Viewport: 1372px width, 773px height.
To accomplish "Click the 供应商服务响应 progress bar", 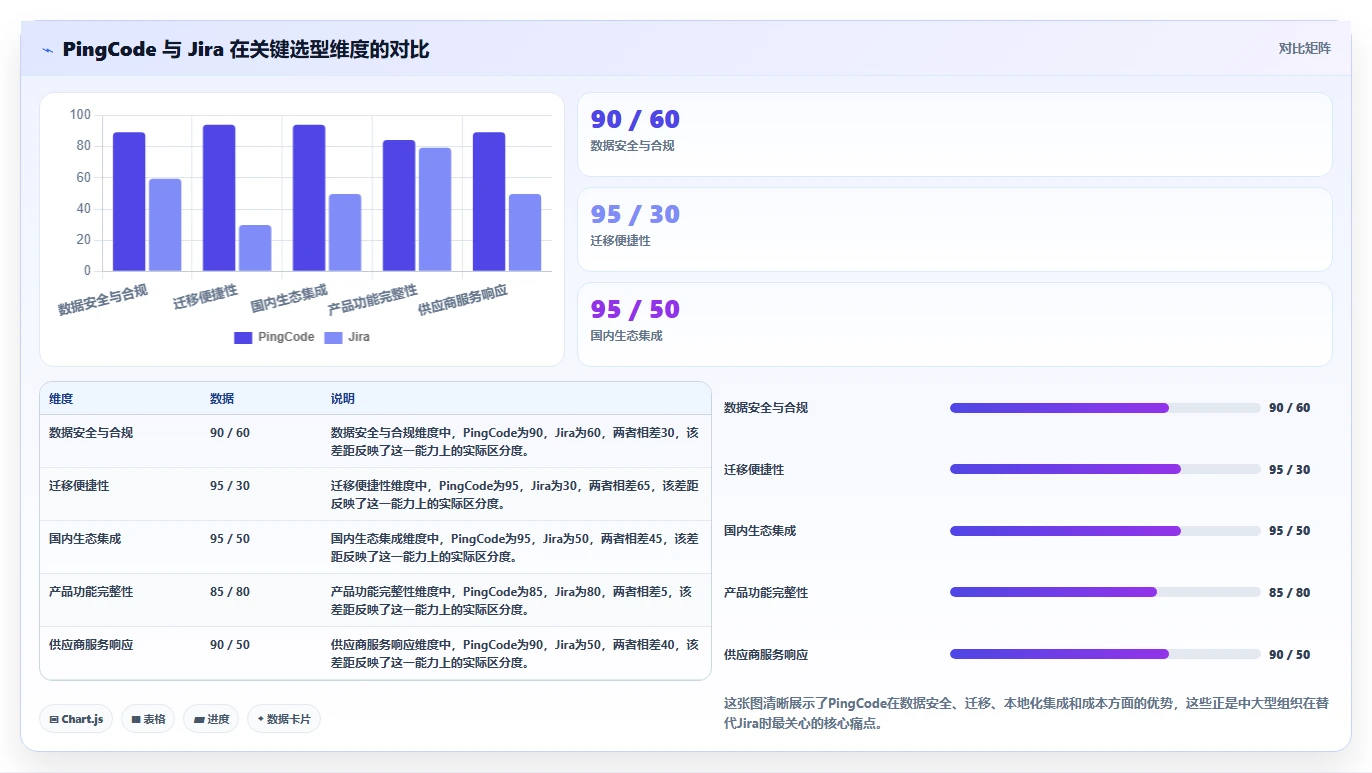I will 1105,654.
